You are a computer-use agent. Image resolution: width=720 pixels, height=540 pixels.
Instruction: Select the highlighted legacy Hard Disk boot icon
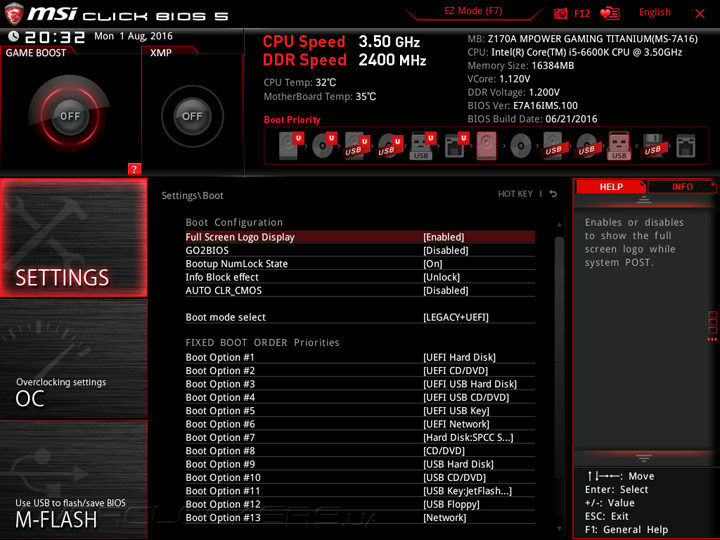[487, 146]
